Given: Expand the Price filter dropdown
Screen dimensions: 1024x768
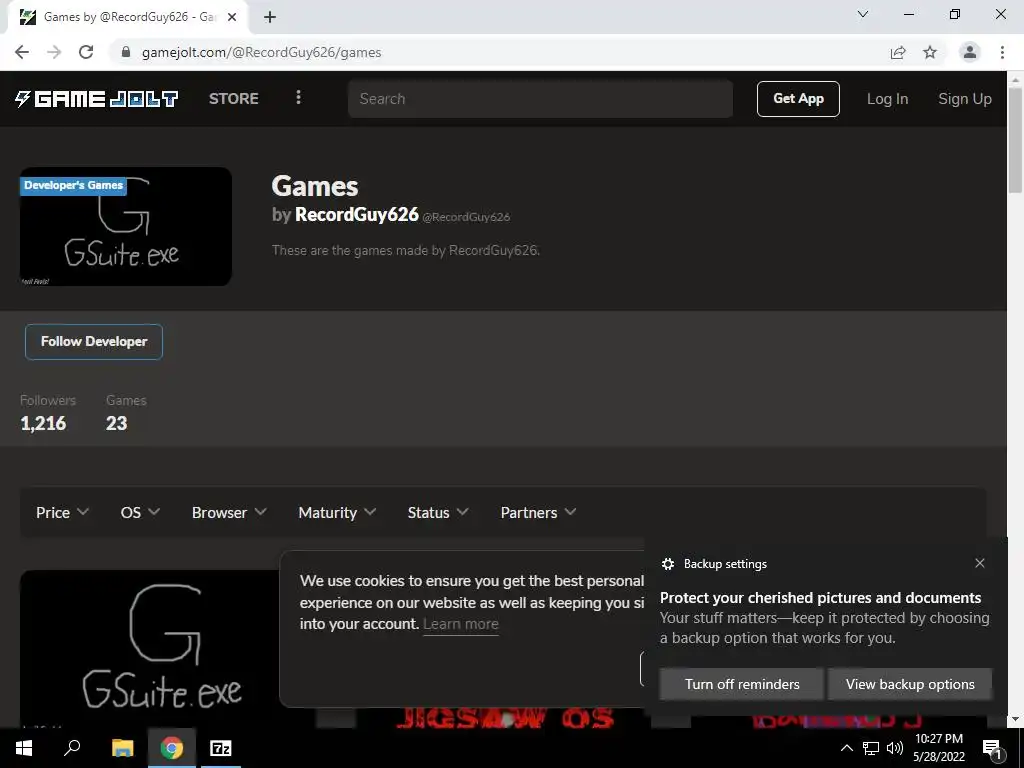Looking at the screenshot, I should tap(62, 513).
